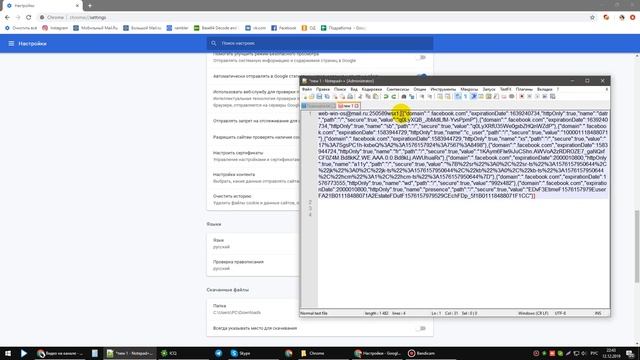This screenshot has height=360, width=640.
Task: Click the Save All icon in Notepad++ toolbar
Action: [327, 96]
